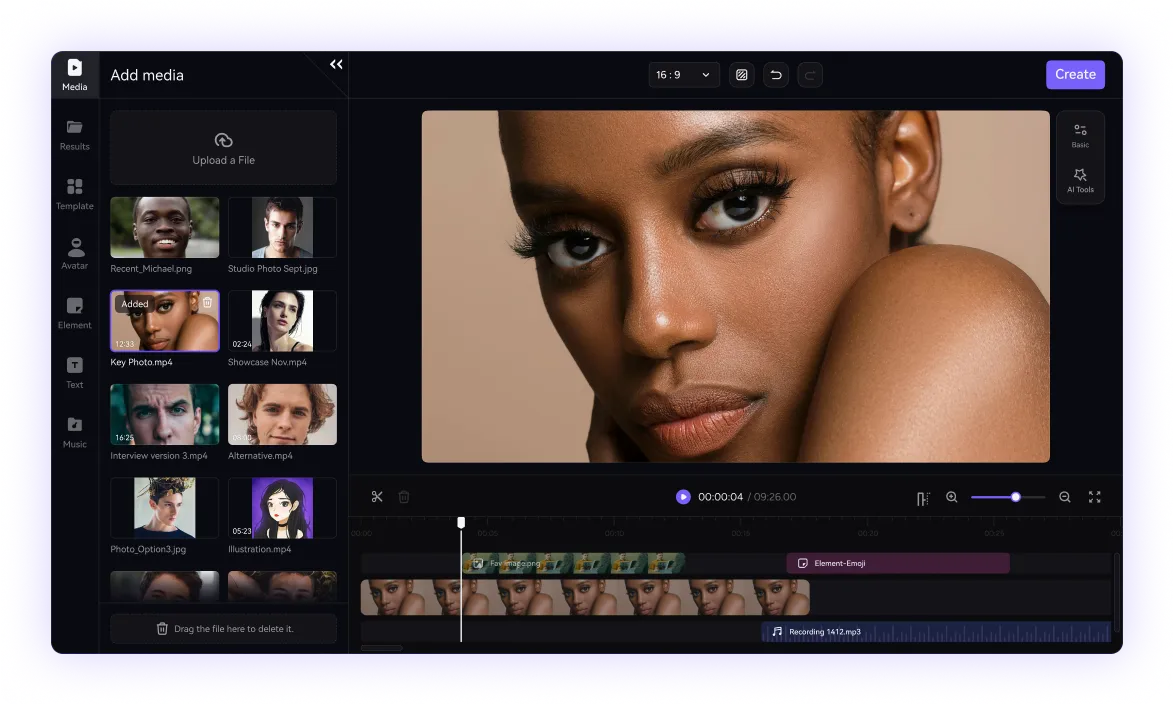Screen dimensions: 1174x705
Task: Open the Element panel in the sidebar
Action: point(74,313)
